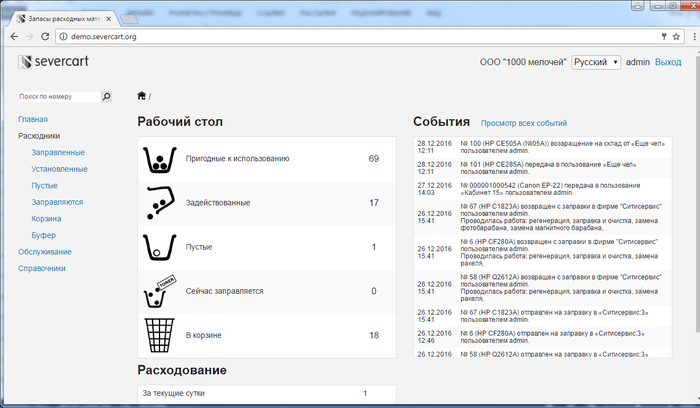Screen dimensions: 700x408
Task: Click the trash basket 'В корзине' icon
Action: (x=159, y=335)
